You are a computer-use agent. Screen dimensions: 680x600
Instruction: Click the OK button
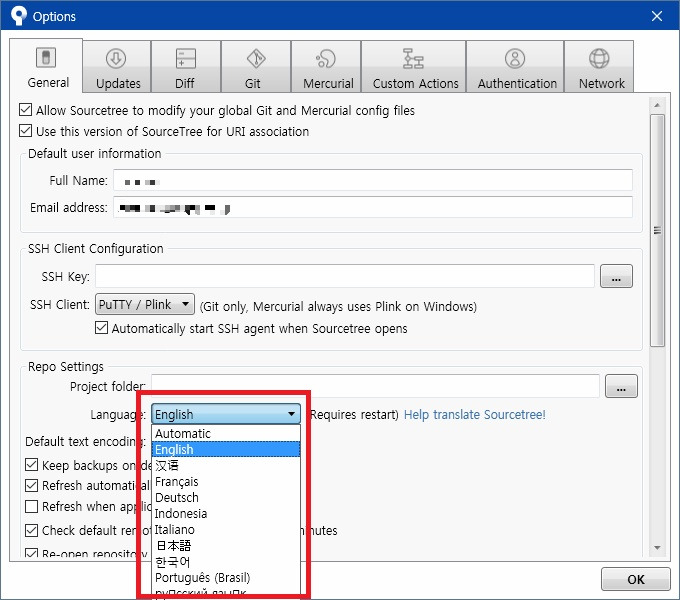tap(635, 579)
